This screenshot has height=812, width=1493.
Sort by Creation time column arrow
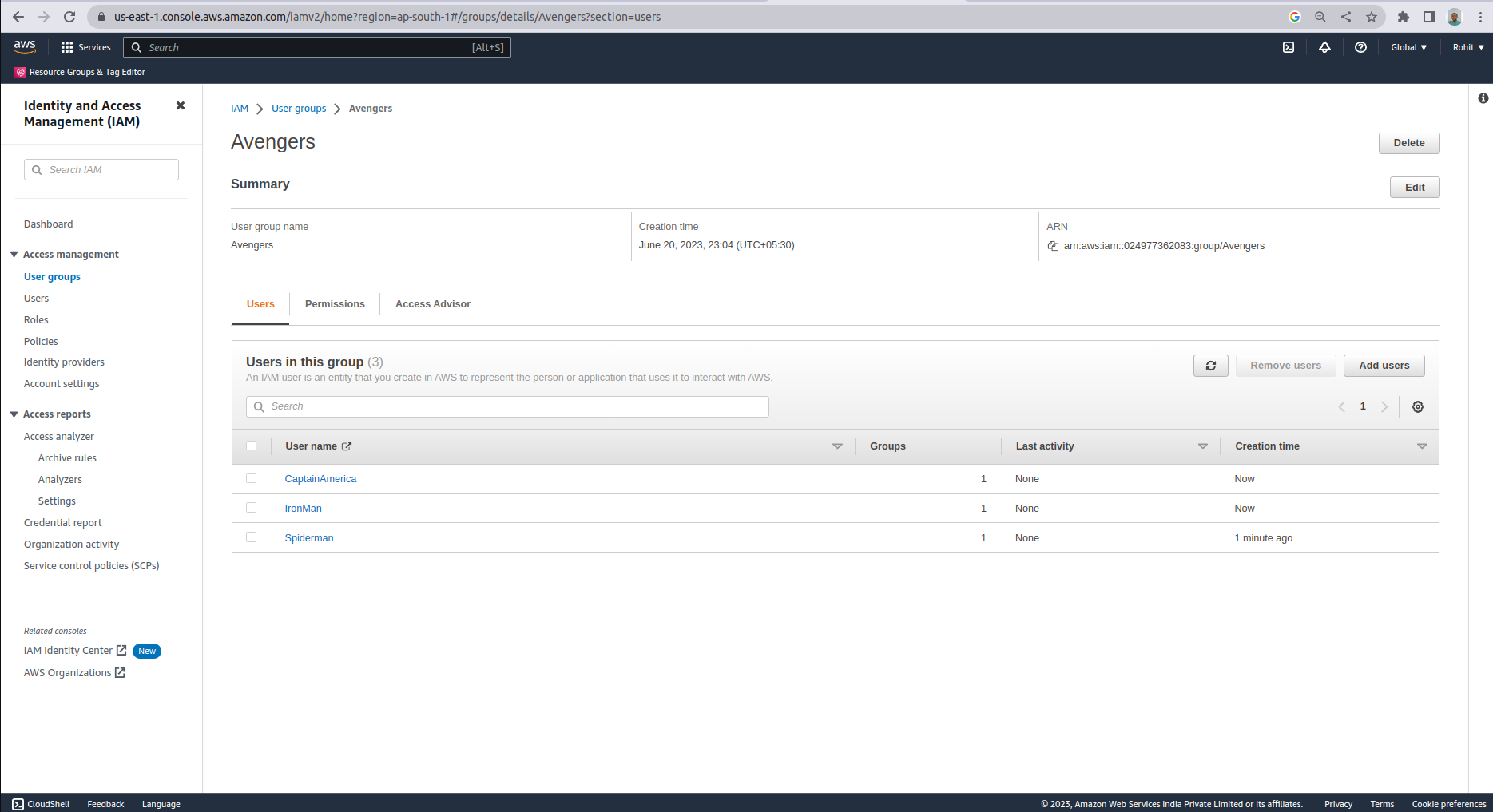(x=1422, y=446)
